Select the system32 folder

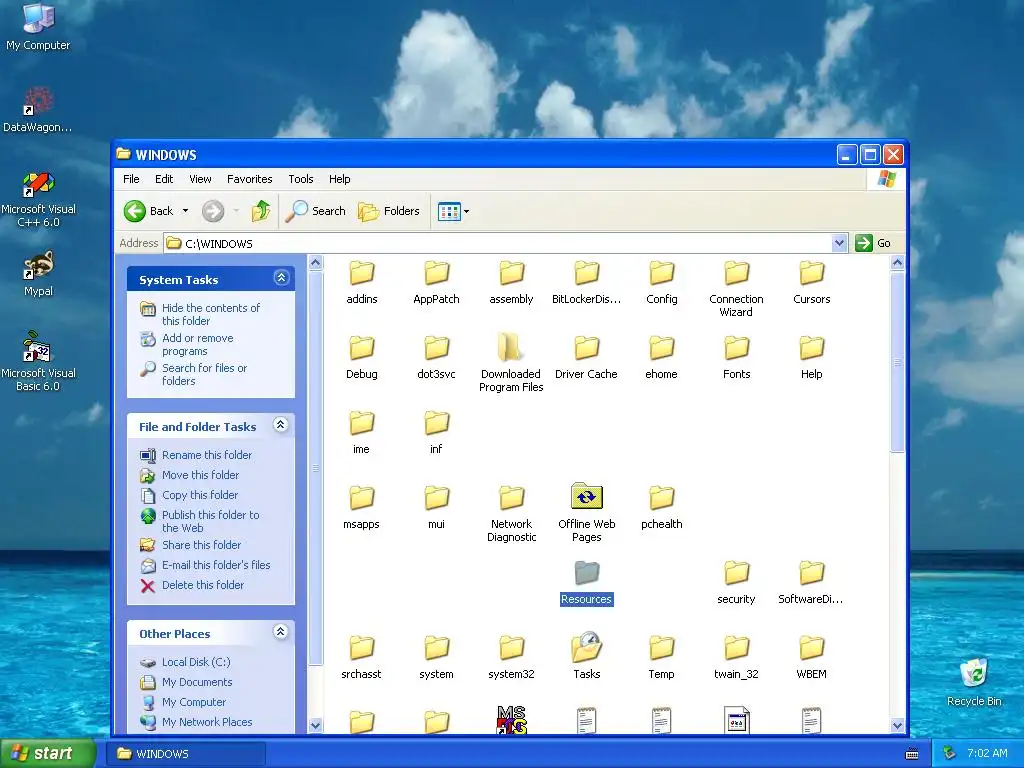[x=511, y=657]
